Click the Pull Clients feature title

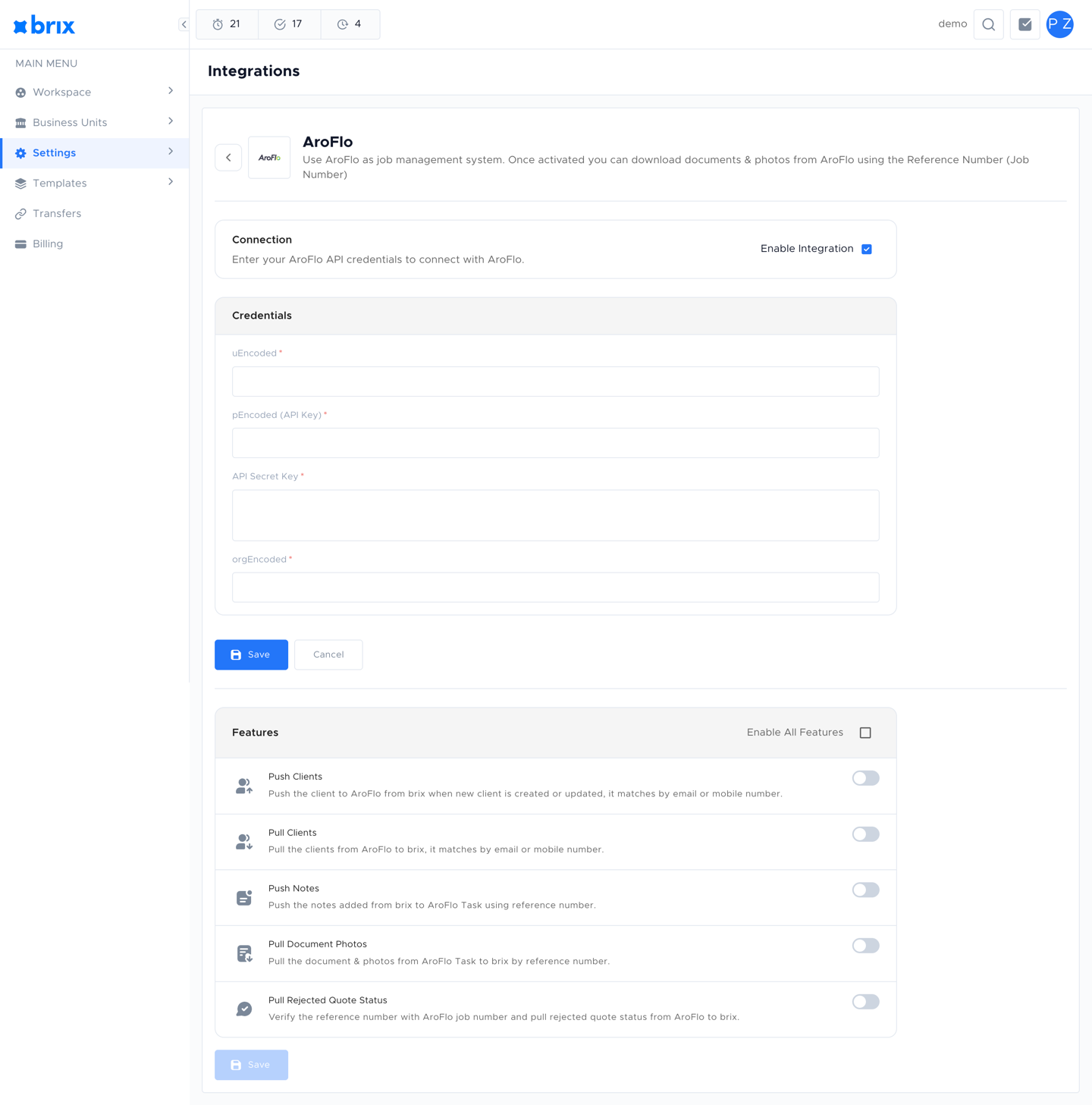click(x=292, y=833)
